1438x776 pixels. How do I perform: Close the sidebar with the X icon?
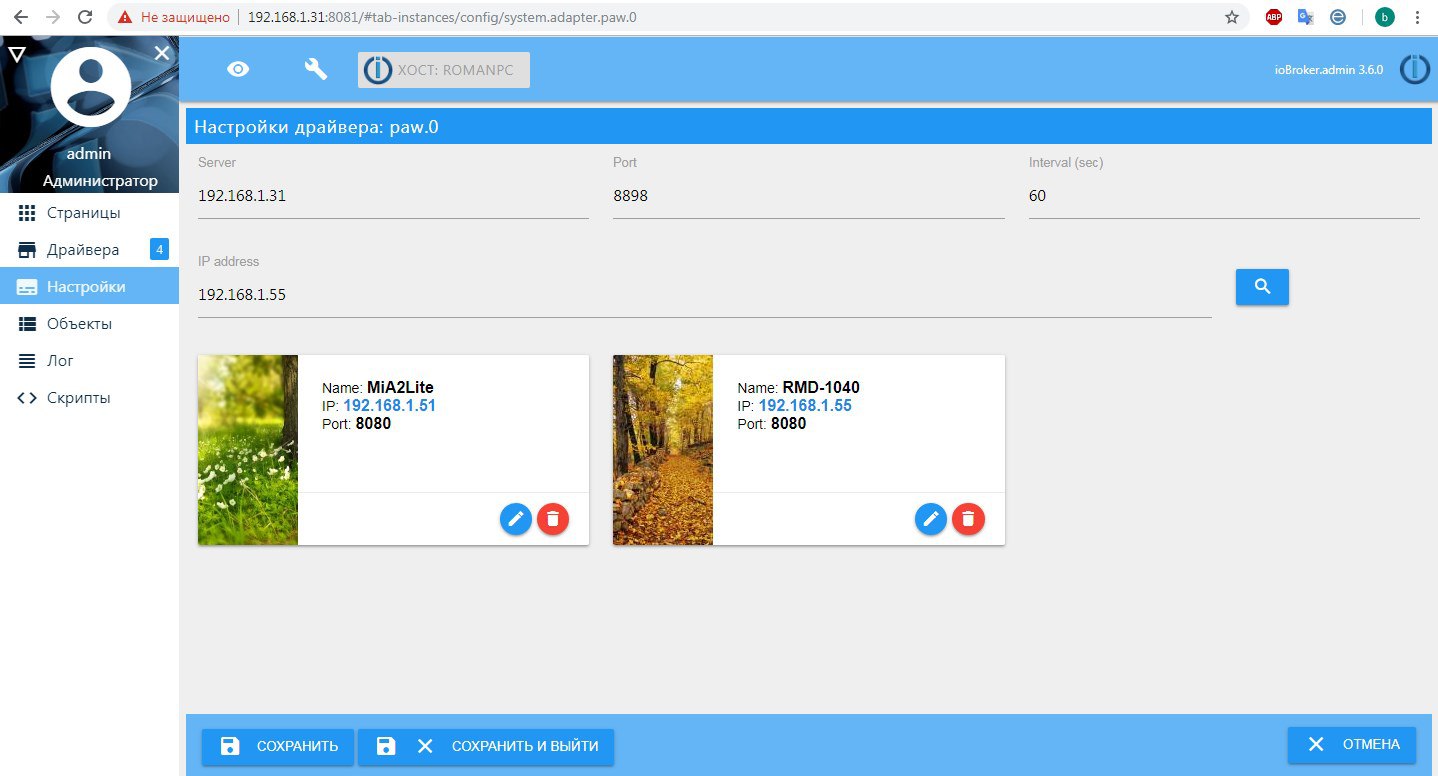pyautogui.click(x=162, y=53)
